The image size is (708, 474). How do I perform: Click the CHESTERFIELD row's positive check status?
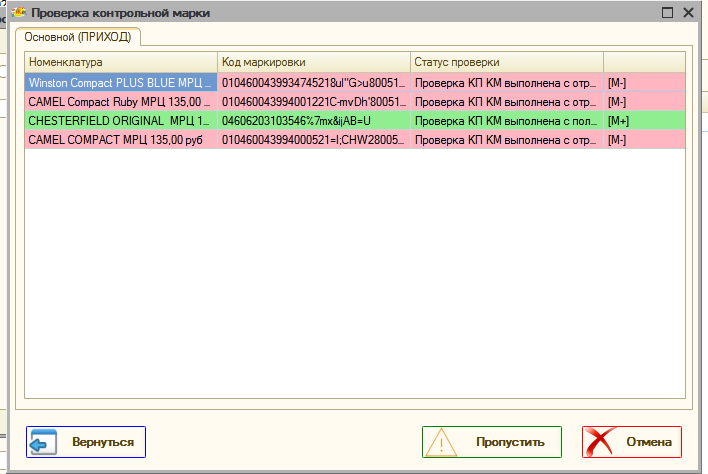[x=507, y=121]
